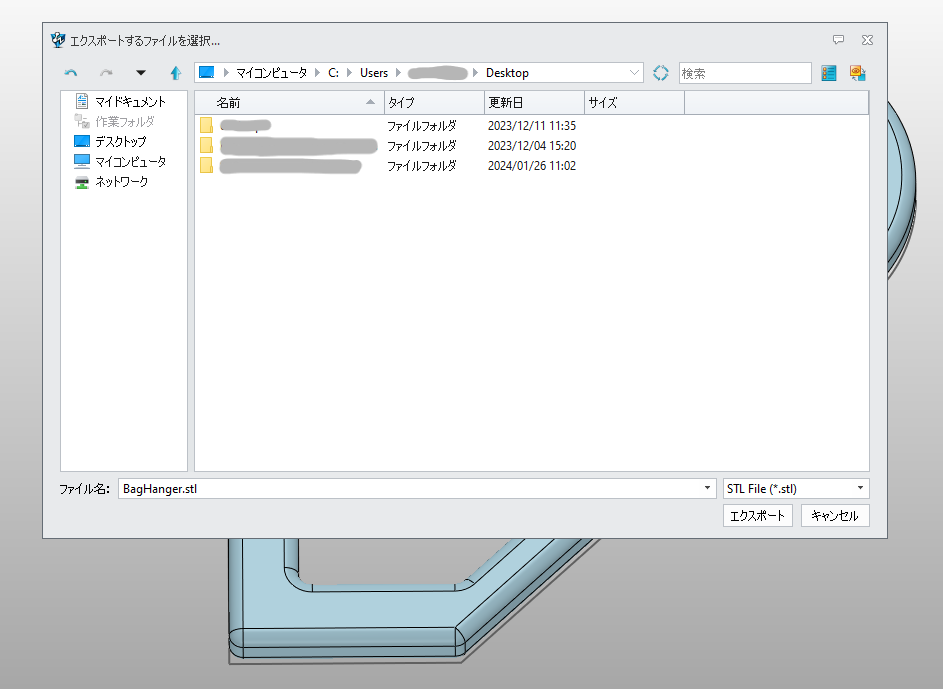Open the comment bubble icon in title bar
The width and height of the screenshot is (943, 689).
click(x=838, y=40)
